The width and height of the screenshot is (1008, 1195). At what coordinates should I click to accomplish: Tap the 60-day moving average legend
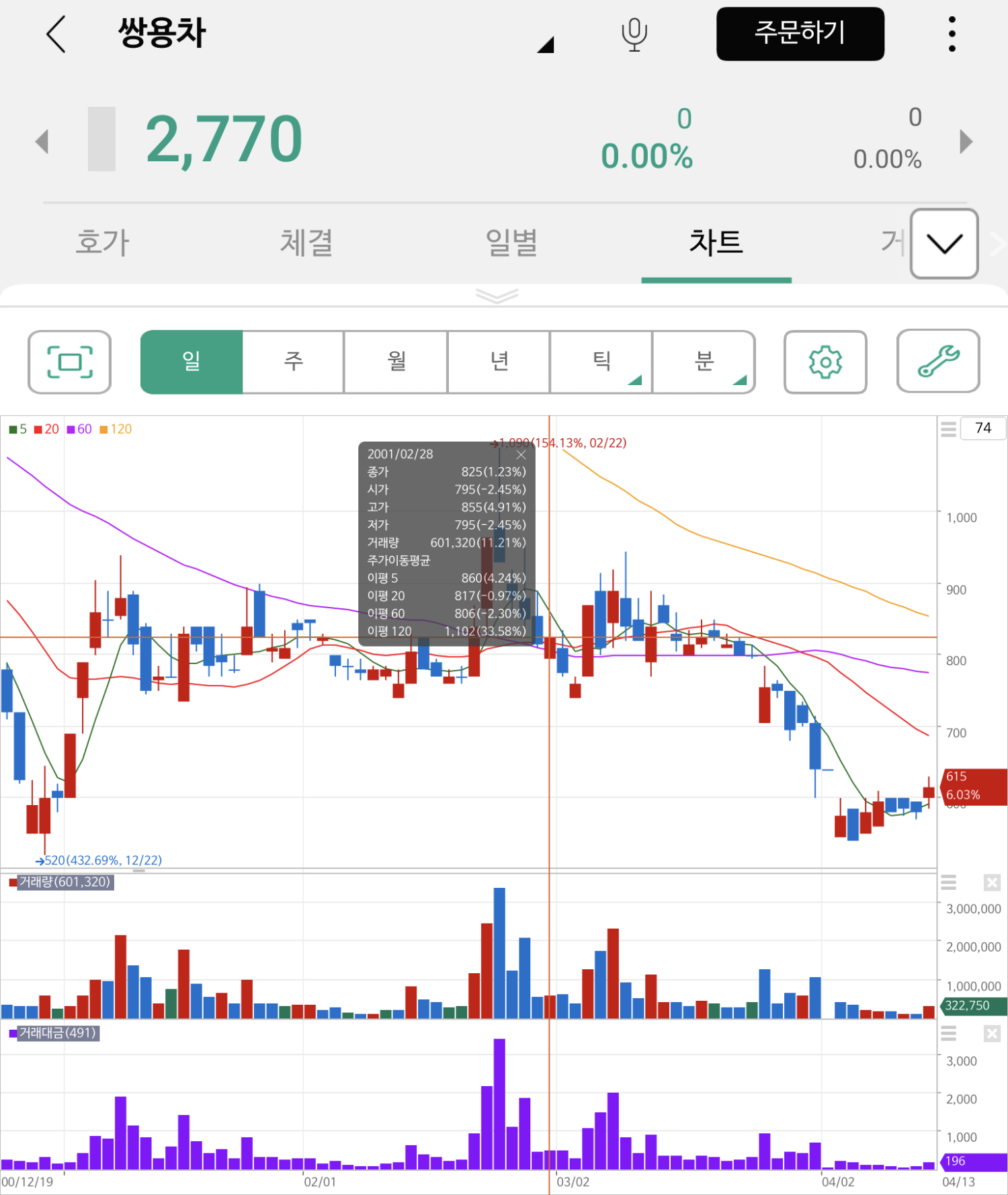[79, 429]
